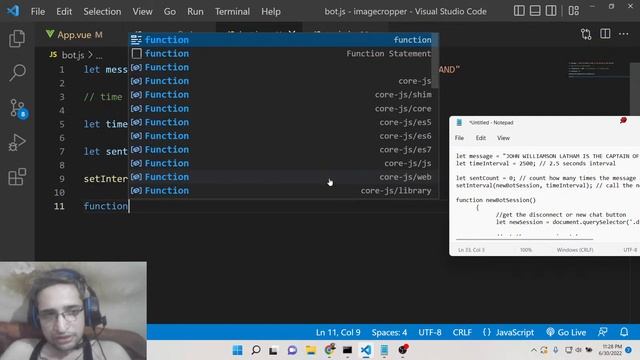Screen dimensions: 640x360
Task: Open Customize Layout icon
Action: pos(573,11)
